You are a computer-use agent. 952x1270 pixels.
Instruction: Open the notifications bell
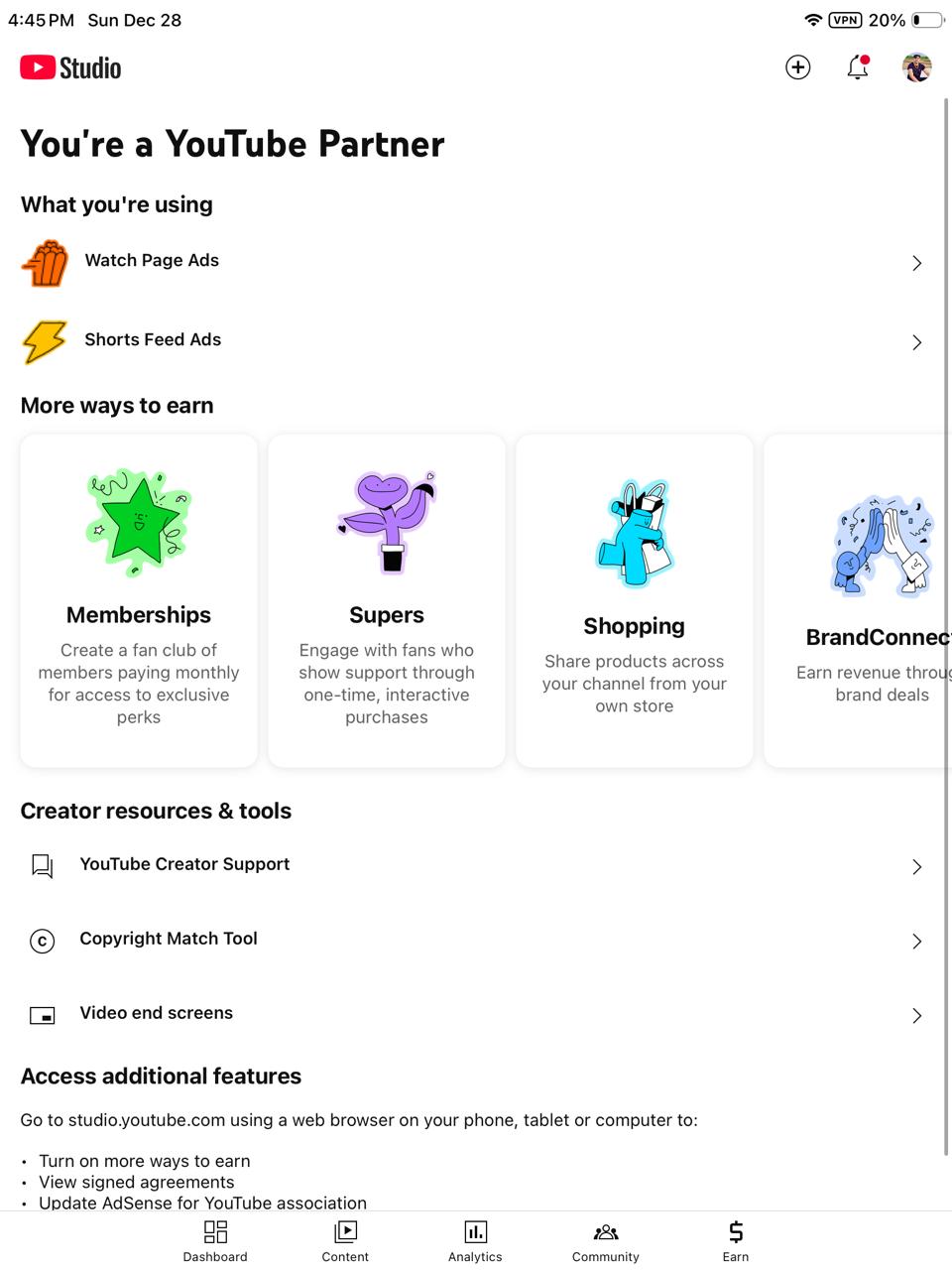858,67
